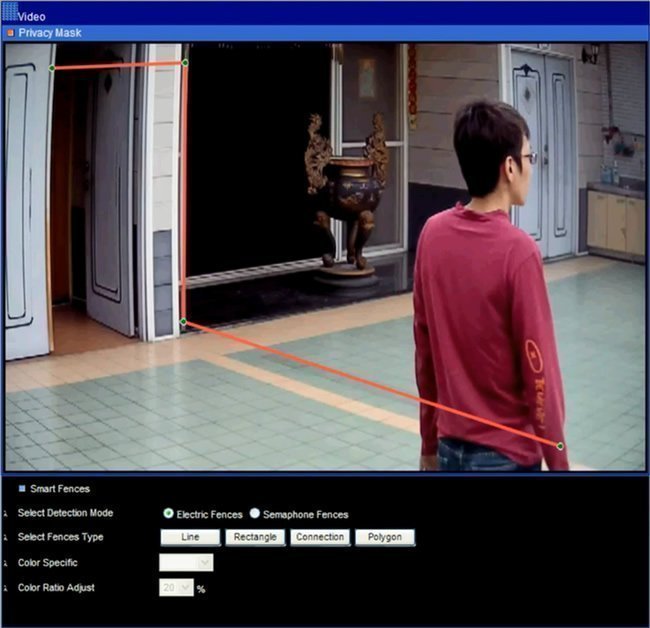
Task: Click the Video header grid icon
Action: click(x=10, y=11)
